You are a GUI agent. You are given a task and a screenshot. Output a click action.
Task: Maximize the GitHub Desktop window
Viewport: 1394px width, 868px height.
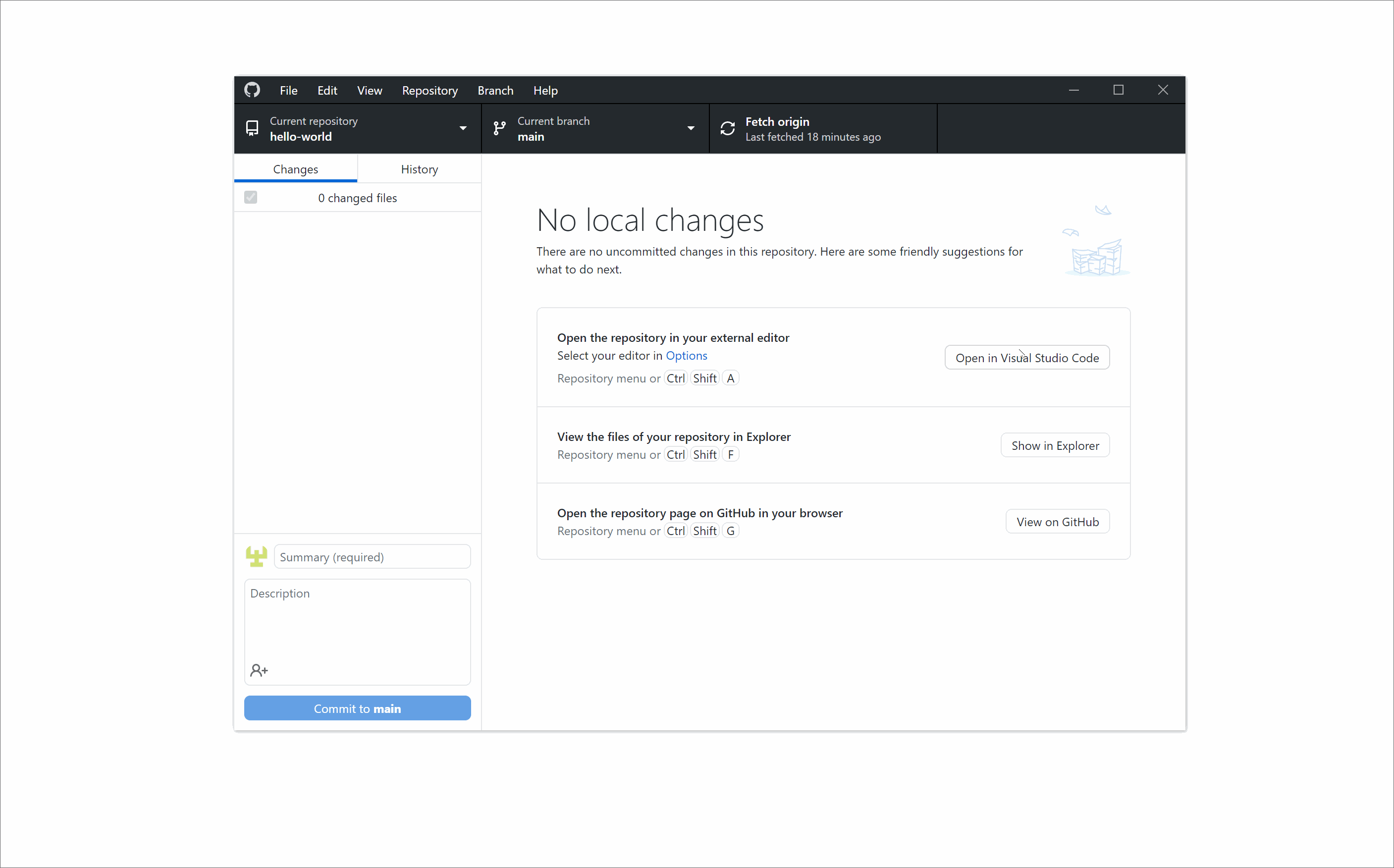coord(1118,90)
